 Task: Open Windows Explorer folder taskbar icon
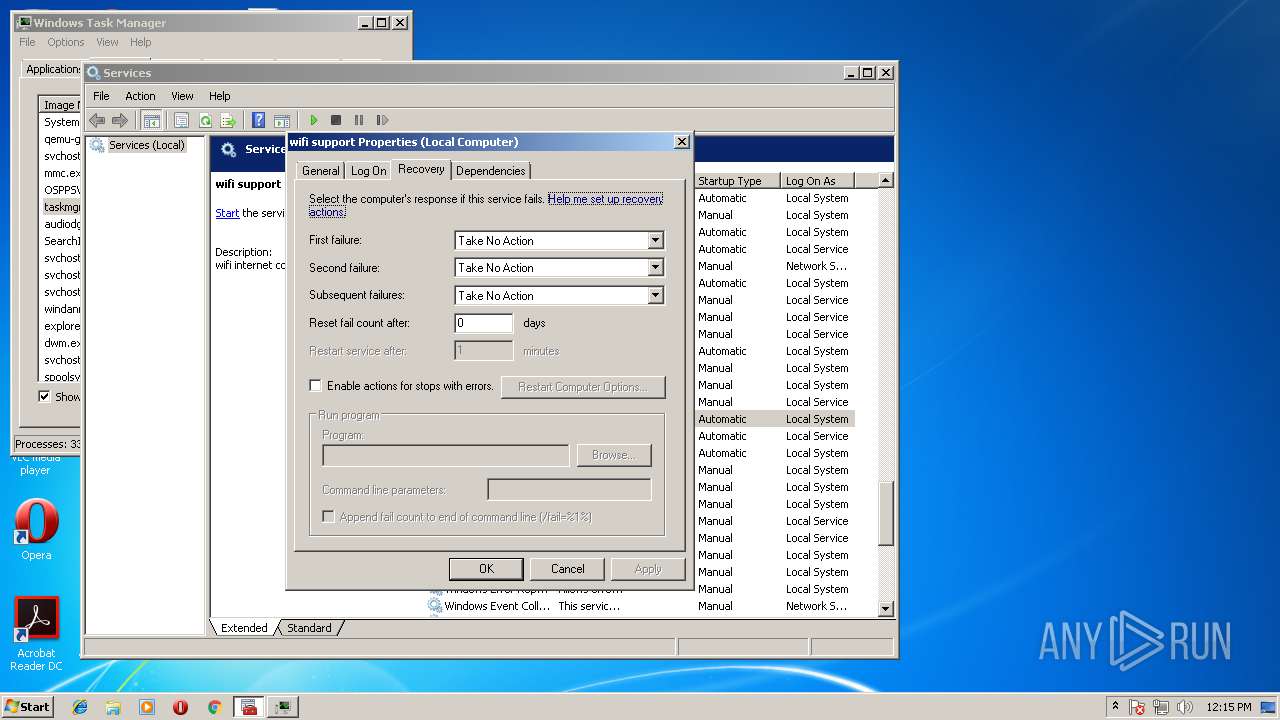pos(113,707)
